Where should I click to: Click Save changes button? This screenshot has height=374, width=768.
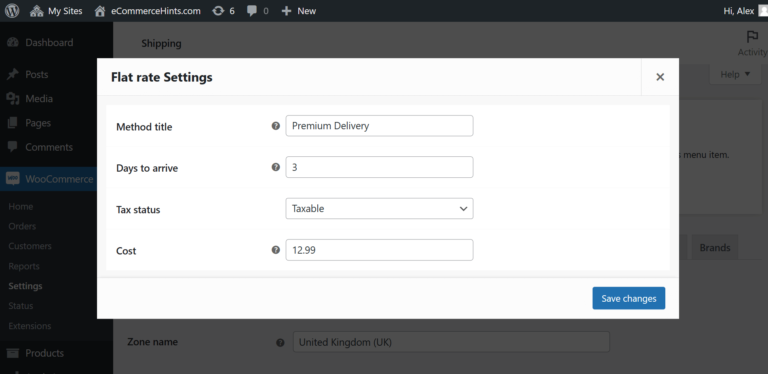[x=628, y=298]
